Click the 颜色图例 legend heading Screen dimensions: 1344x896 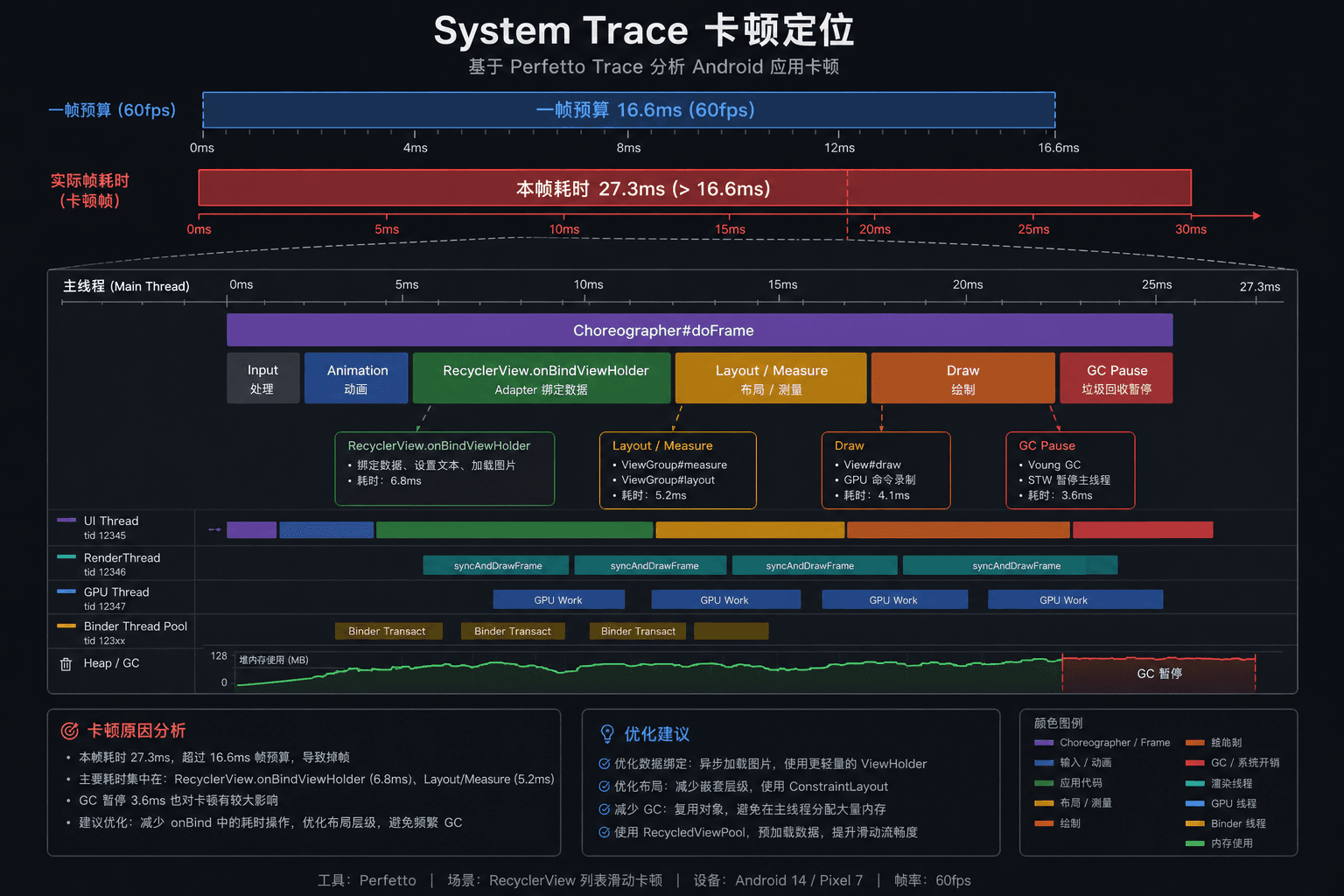[1058, 723]
